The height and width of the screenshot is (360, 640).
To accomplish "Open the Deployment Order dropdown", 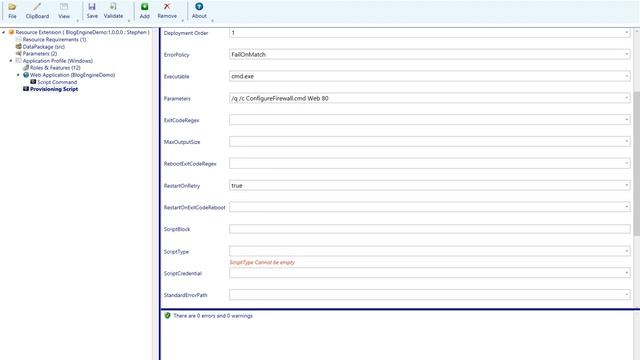I will (x=627, y=33).
